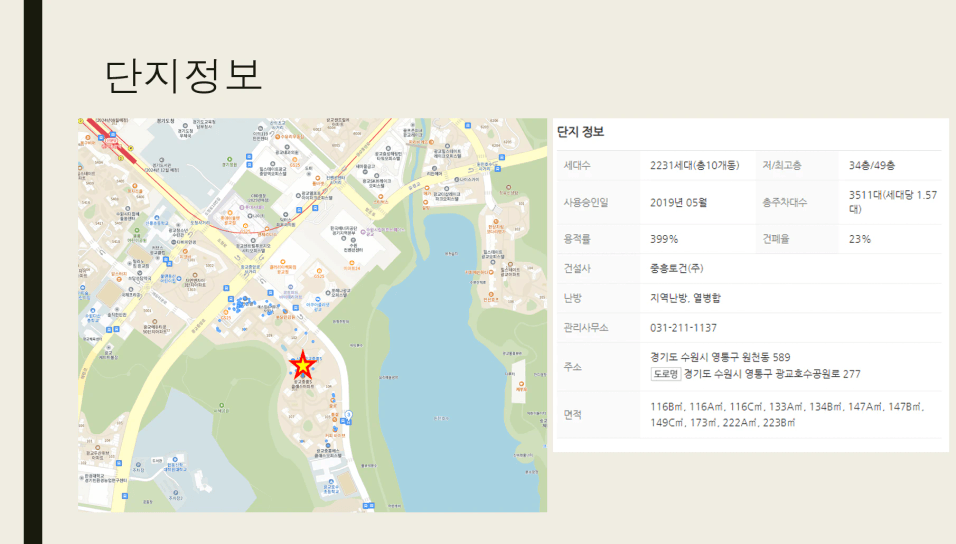Click the 총주차대수 label

point(785,202)
